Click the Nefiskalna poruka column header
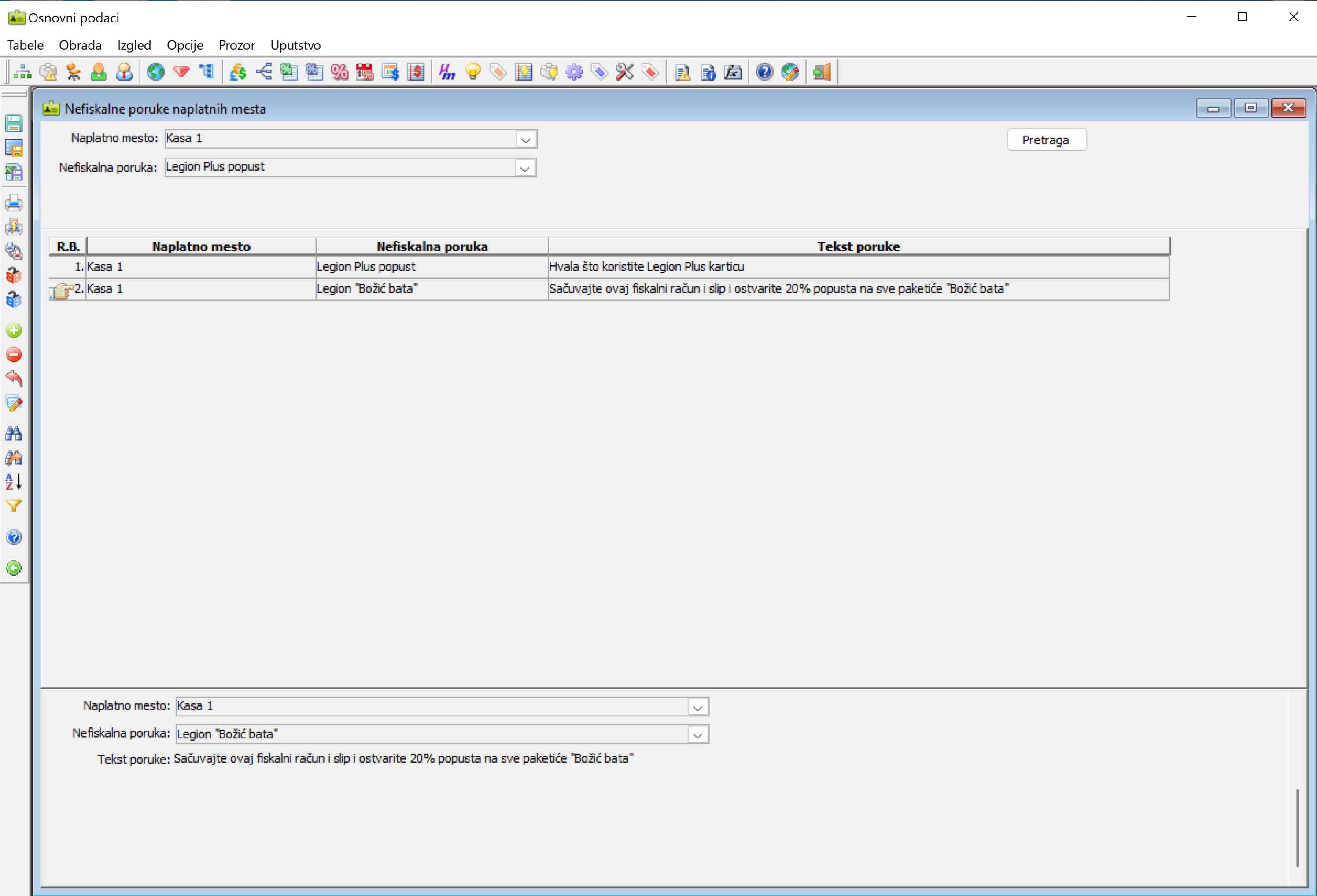Image resolution: width=1317 pixels, height=896 pixels. (432, 246)
